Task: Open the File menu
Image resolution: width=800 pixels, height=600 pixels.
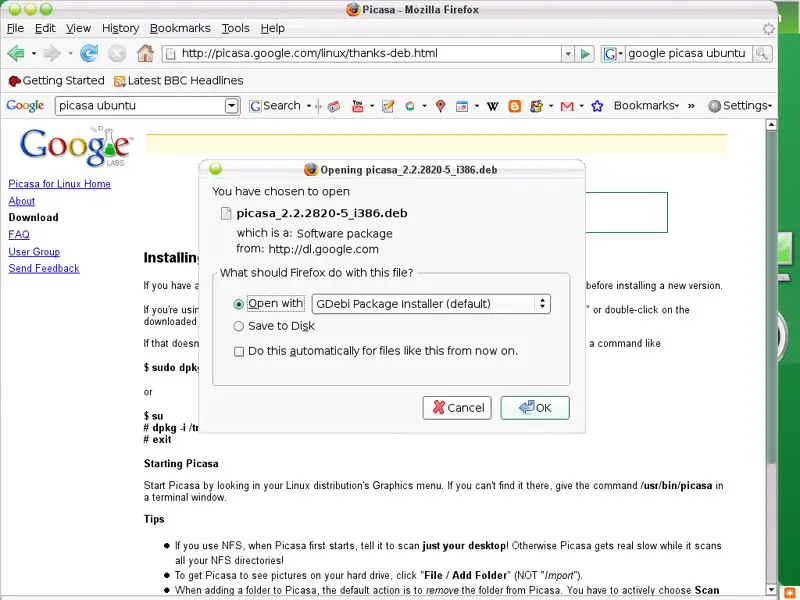Action: pyautogui.click(x=15, y=29)
